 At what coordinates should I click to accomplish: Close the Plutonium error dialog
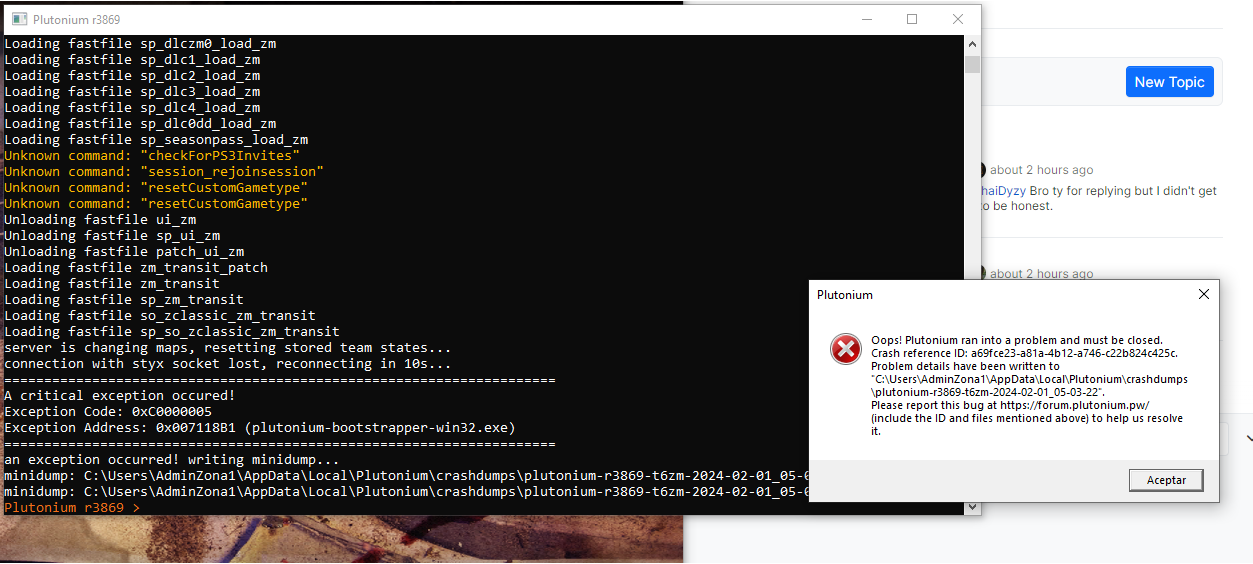click(x=1204, y=294)
